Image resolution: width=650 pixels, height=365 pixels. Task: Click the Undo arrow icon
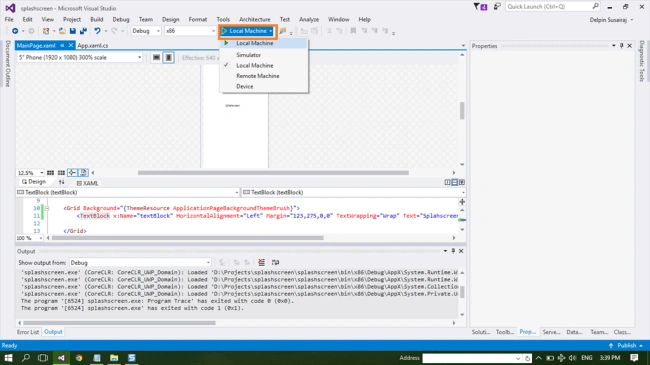click(97, 31)
